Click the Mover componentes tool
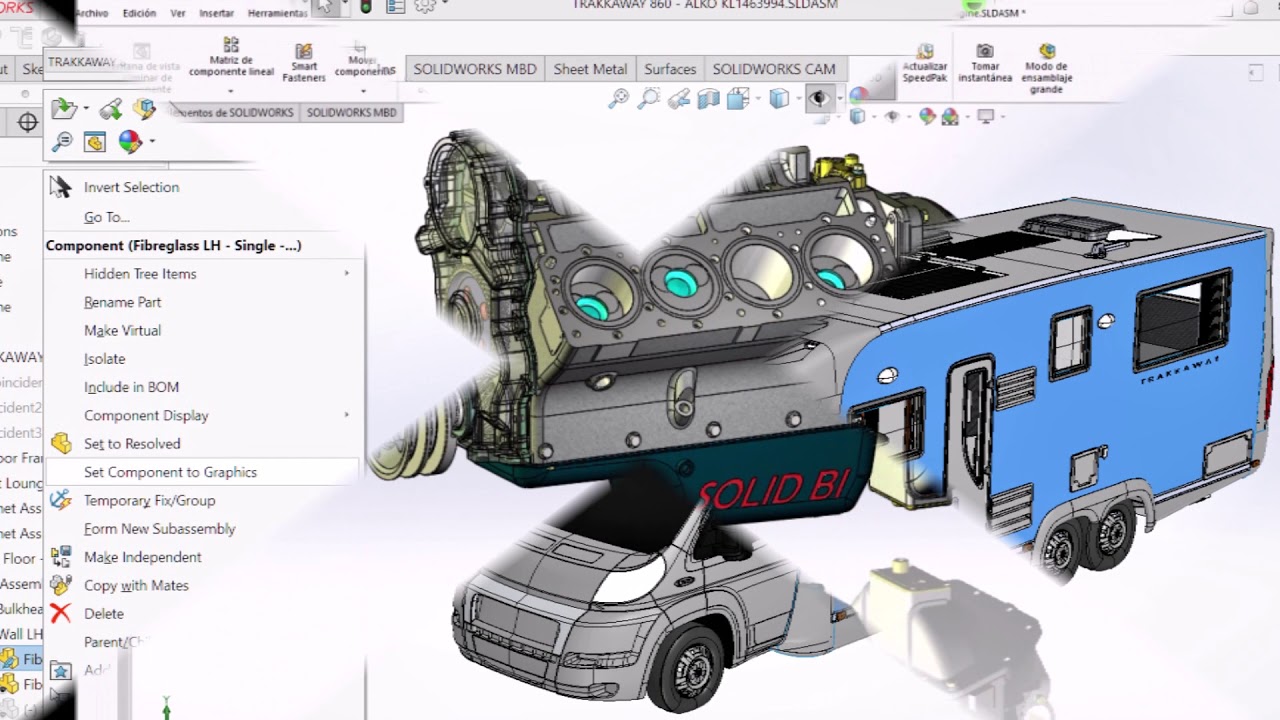The width and height of the screenshot is (1280, 720). 363,59
